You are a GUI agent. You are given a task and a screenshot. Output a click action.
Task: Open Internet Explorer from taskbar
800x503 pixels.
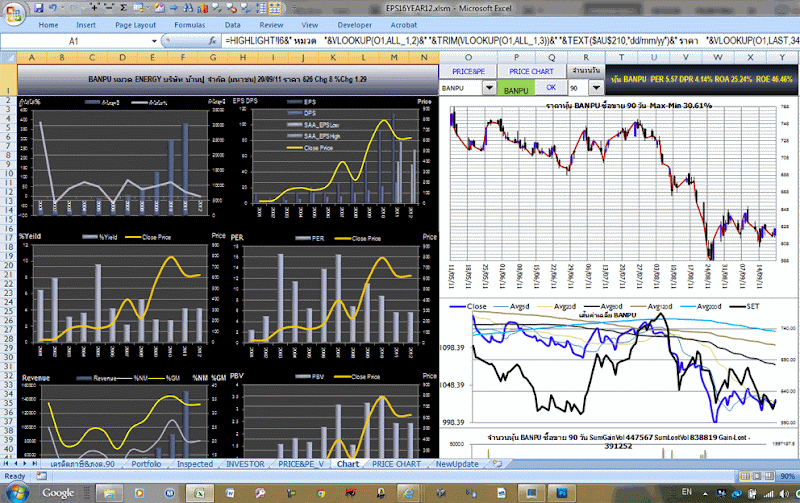click(x=408, y=493)
